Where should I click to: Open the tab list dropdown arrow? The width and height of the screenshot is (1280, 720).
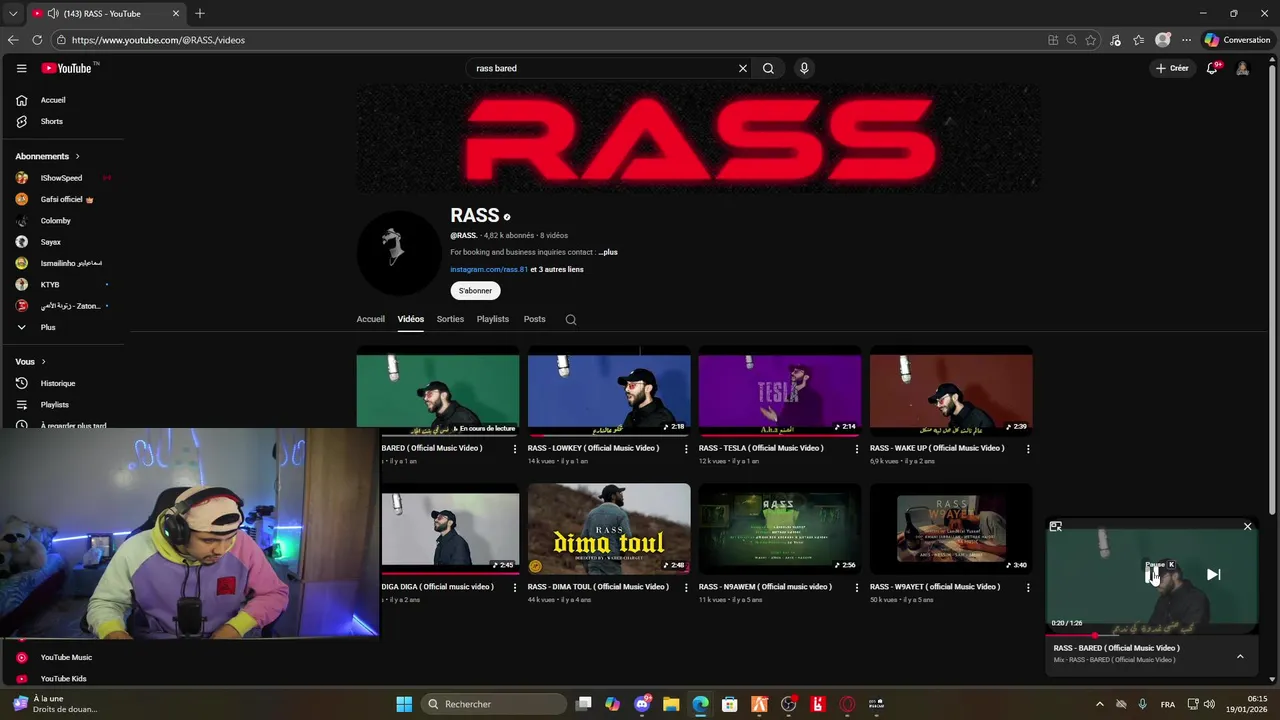click(x=13, y=13)
